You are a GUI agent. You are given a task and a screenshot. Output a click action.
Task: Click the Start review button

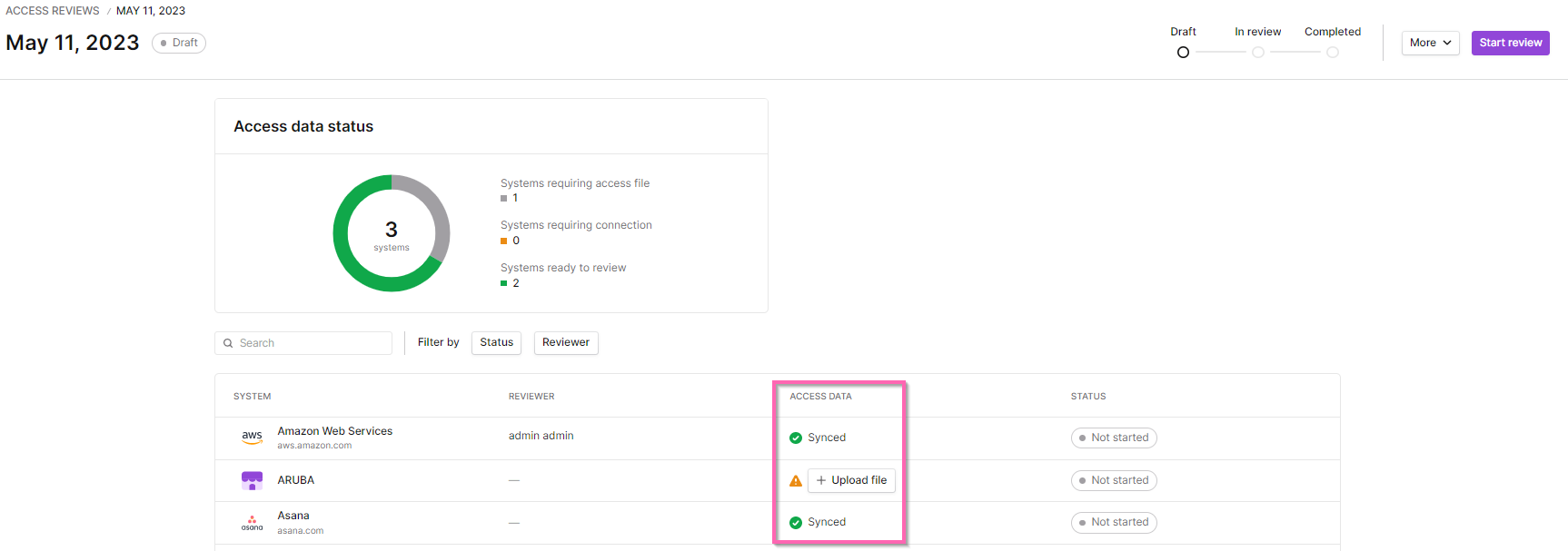tap(1511, 43)
